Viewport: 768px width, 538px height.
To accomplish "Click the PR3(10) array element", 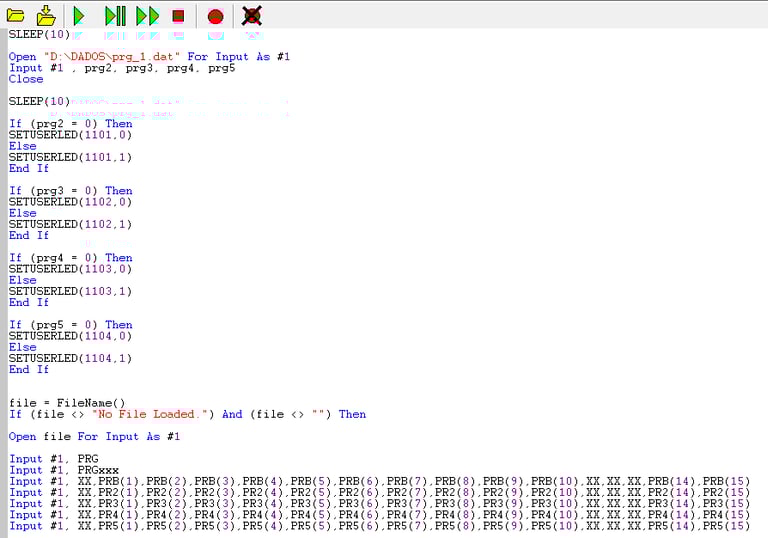I will point(555,504).
